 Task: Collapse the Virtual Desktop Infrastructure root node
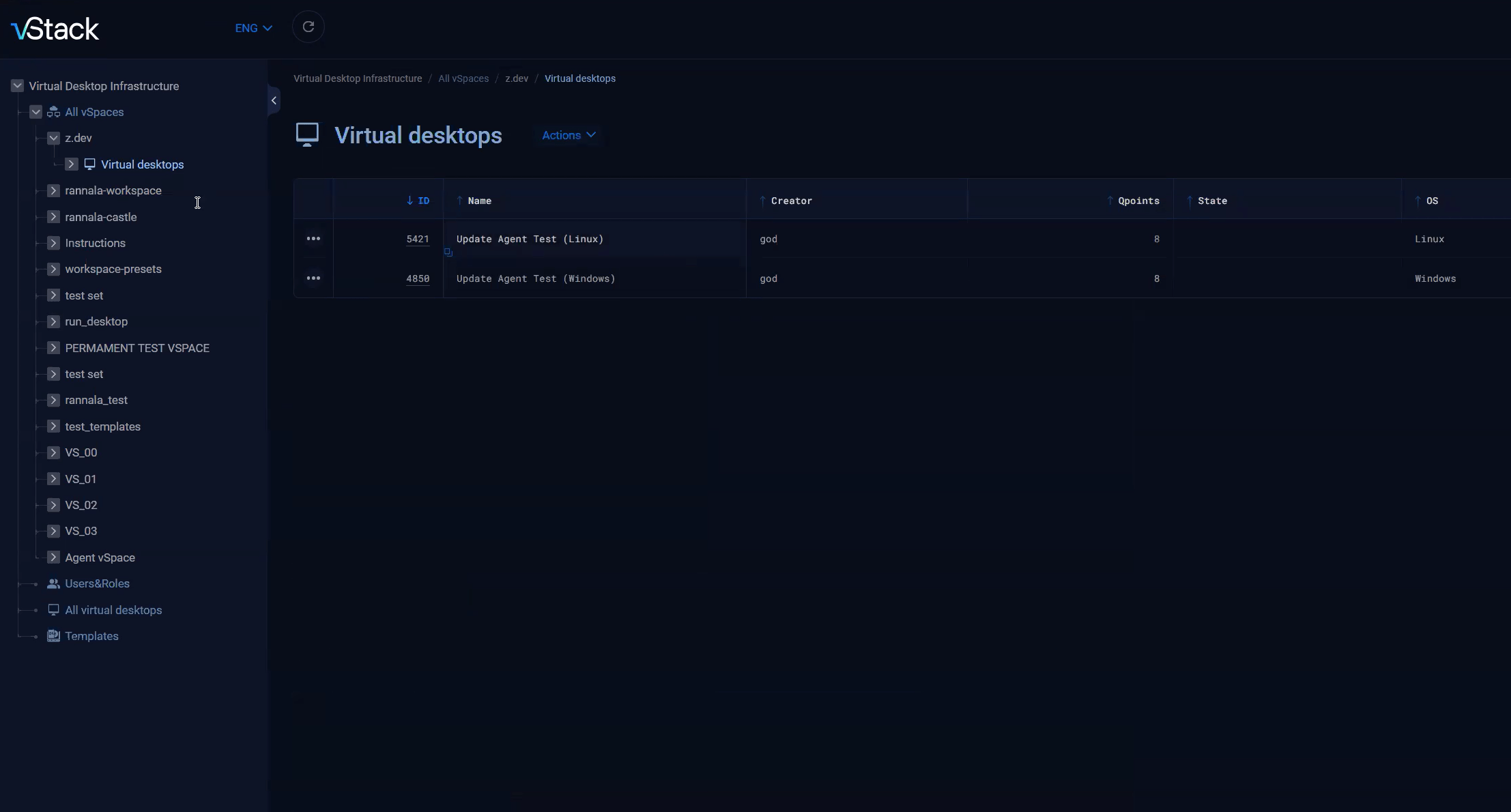(18, 86)
